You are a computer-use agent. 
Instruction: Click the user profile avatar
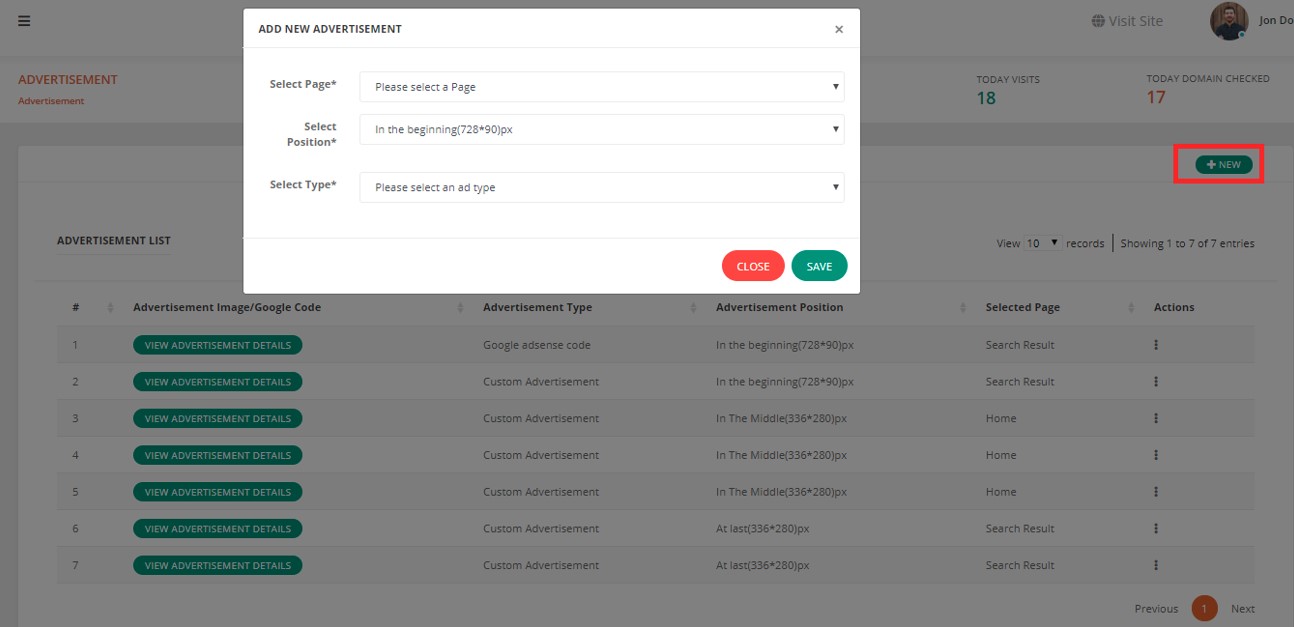pyautogui.click(x=1228, y=21)
